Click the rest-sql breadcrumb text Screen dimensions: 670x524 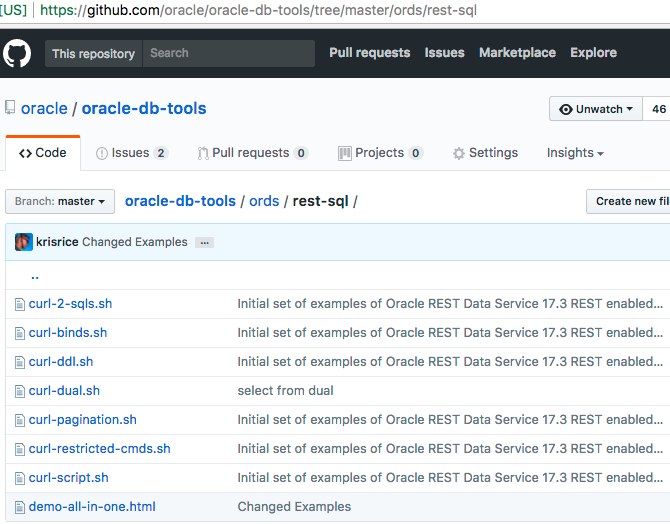coord(320,201)
